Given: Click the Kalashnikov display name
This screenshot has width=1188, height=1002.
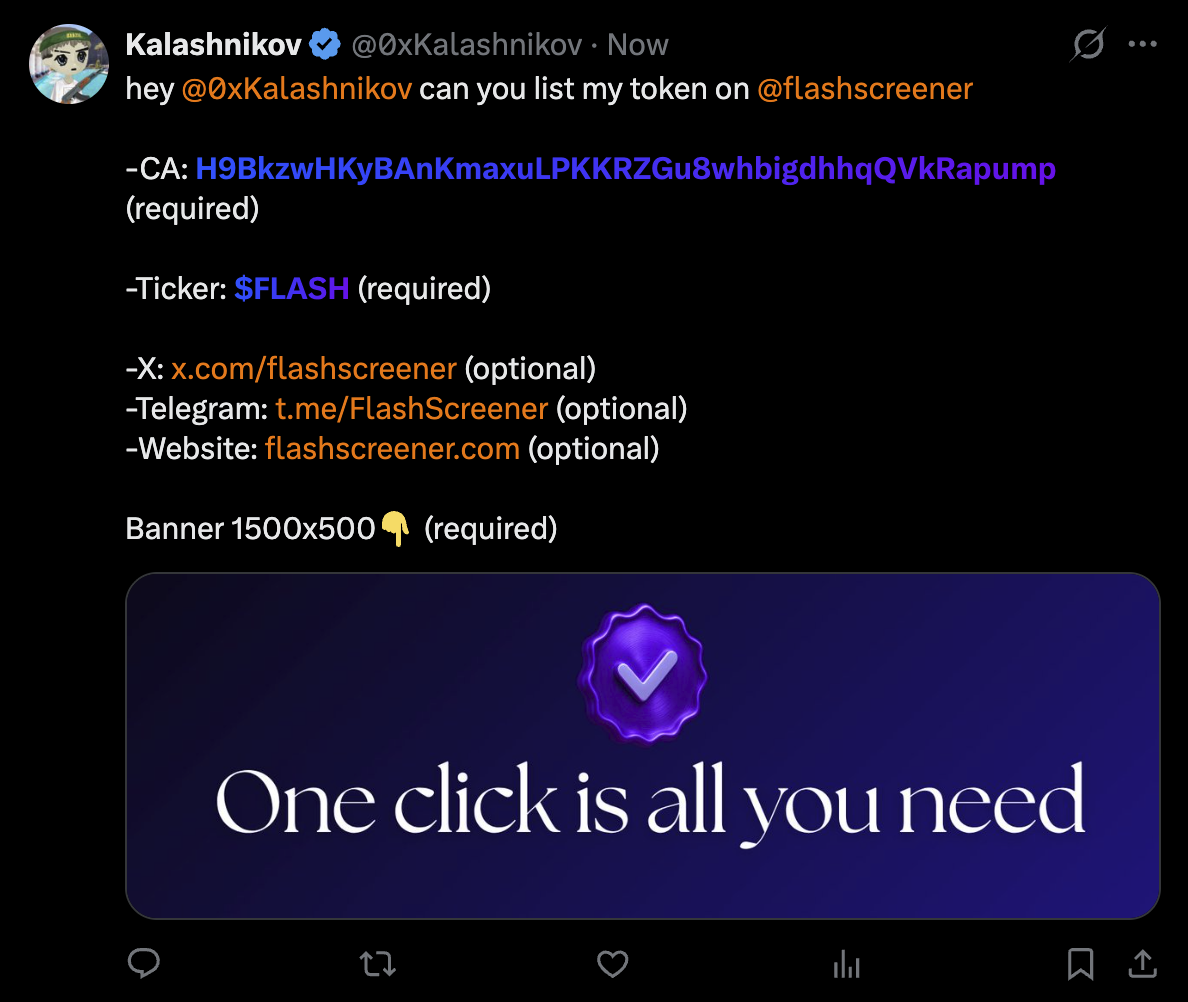Looking at the screenshot, I should (x=213, y=43).
